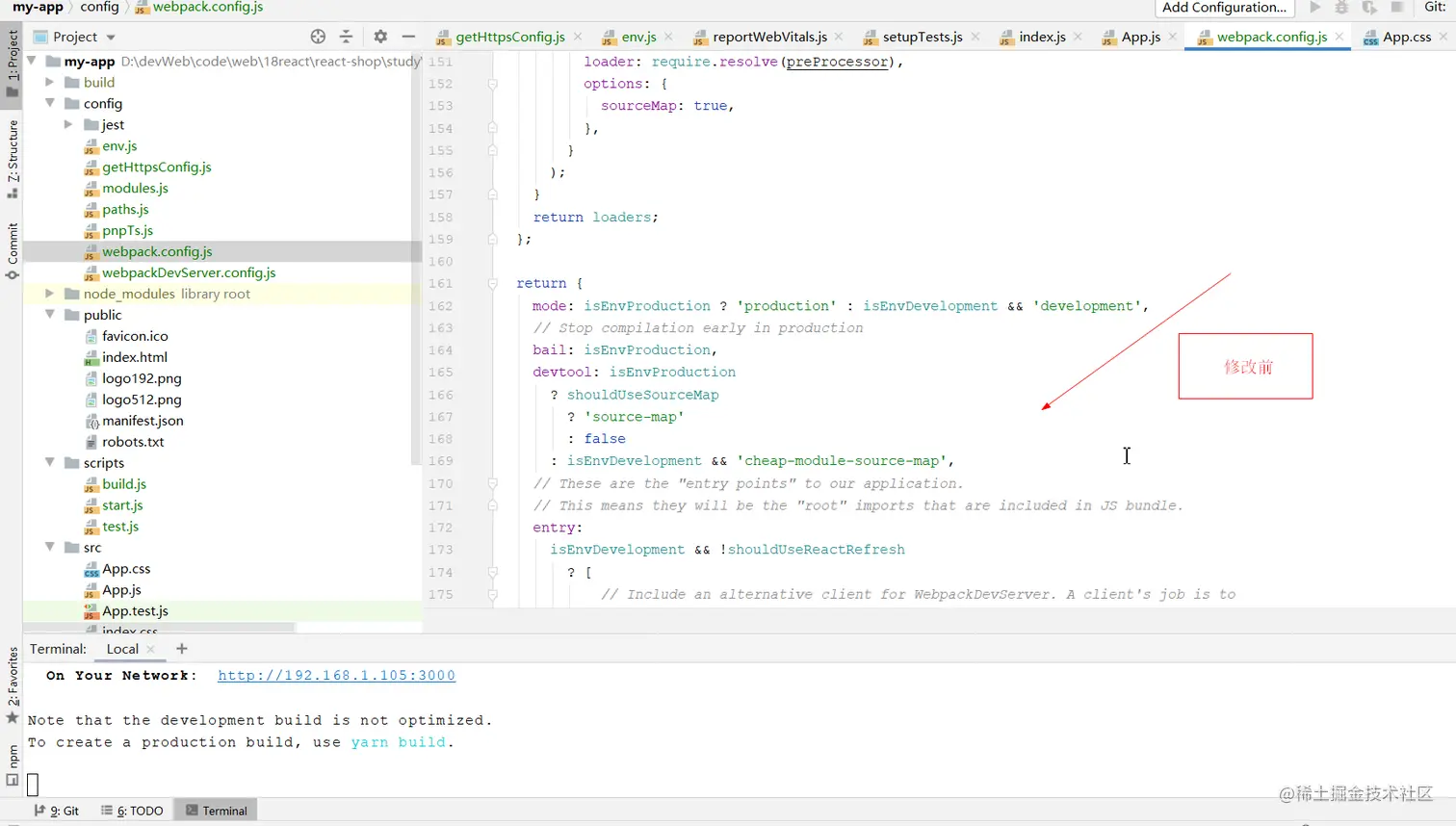The image size is (1456, 826).
Task: Click the Run button in top toolbar
Action: tap(1314, 7)
